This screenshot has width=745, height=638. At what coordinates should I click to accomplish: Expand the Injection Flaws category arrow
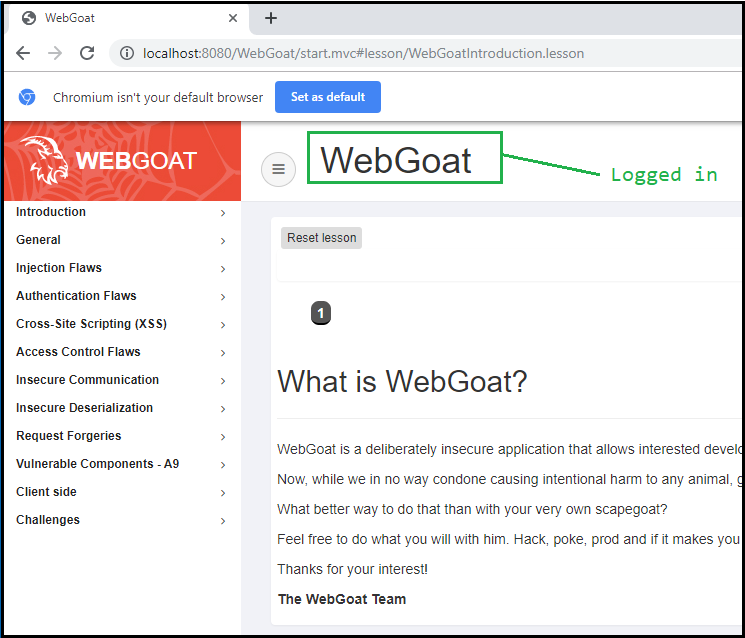(222, 269)
